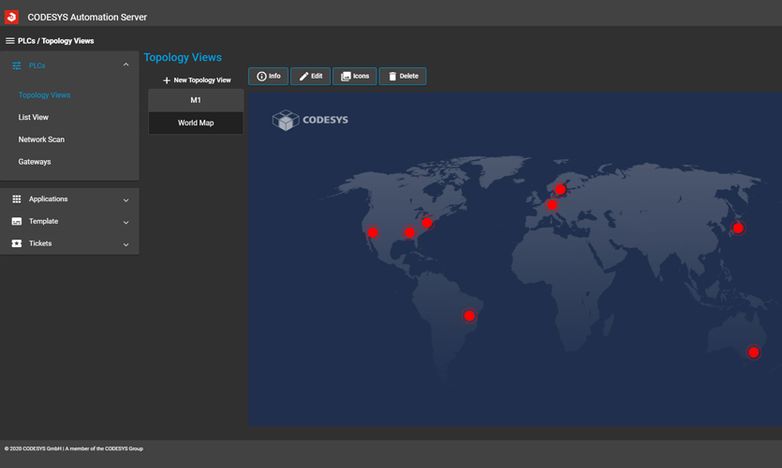The width and height of the screenshot is (782, 468).
Task: Select the World Map topology view
Action: (196, 123)
